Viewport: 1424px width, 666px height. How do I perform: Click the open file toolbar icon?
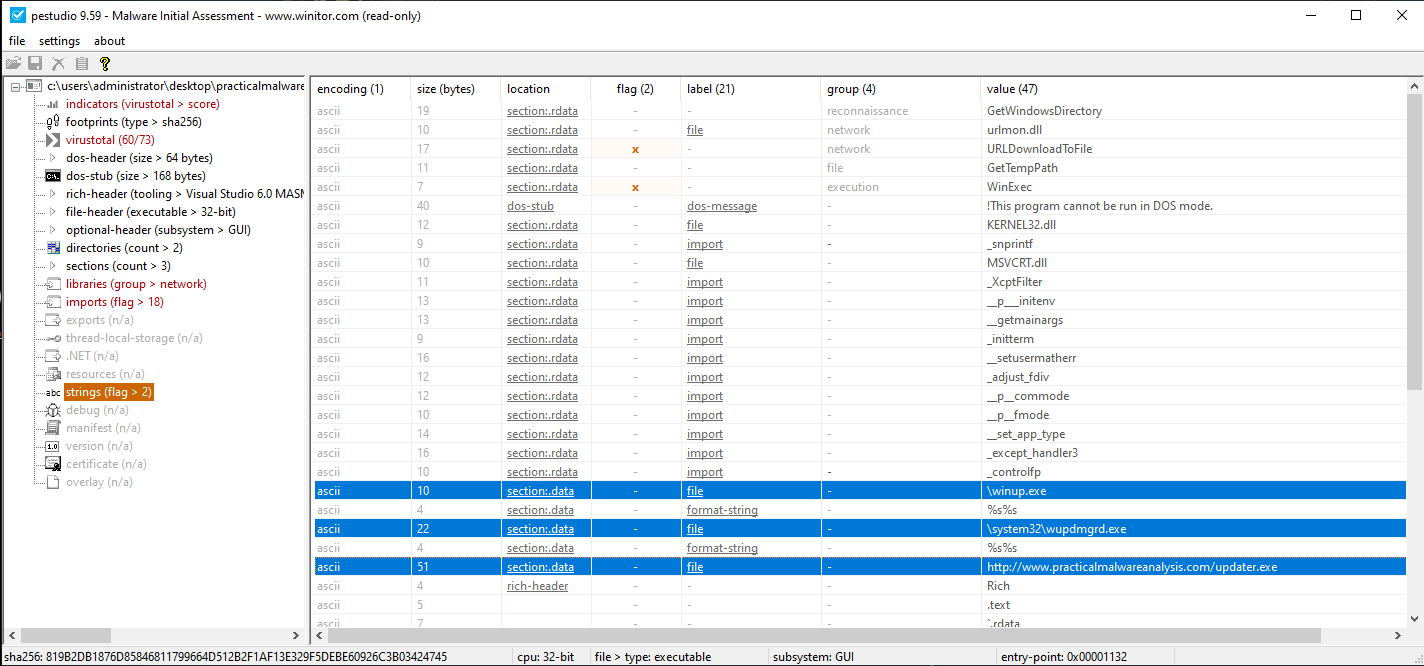click(14, 63)
